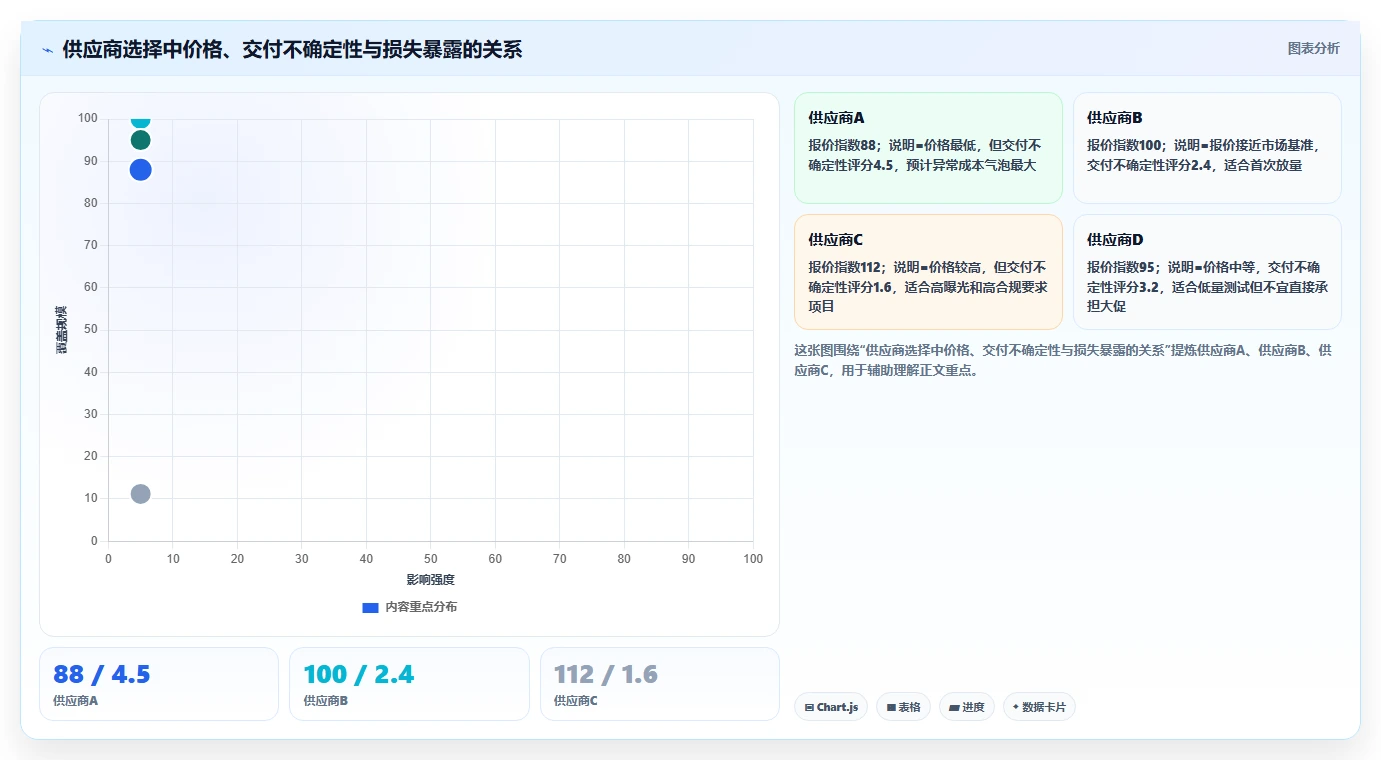This screenshot has width=1381, height=760.
Task: Select the dark green bubble at value 95
Action: click(140, 140)
